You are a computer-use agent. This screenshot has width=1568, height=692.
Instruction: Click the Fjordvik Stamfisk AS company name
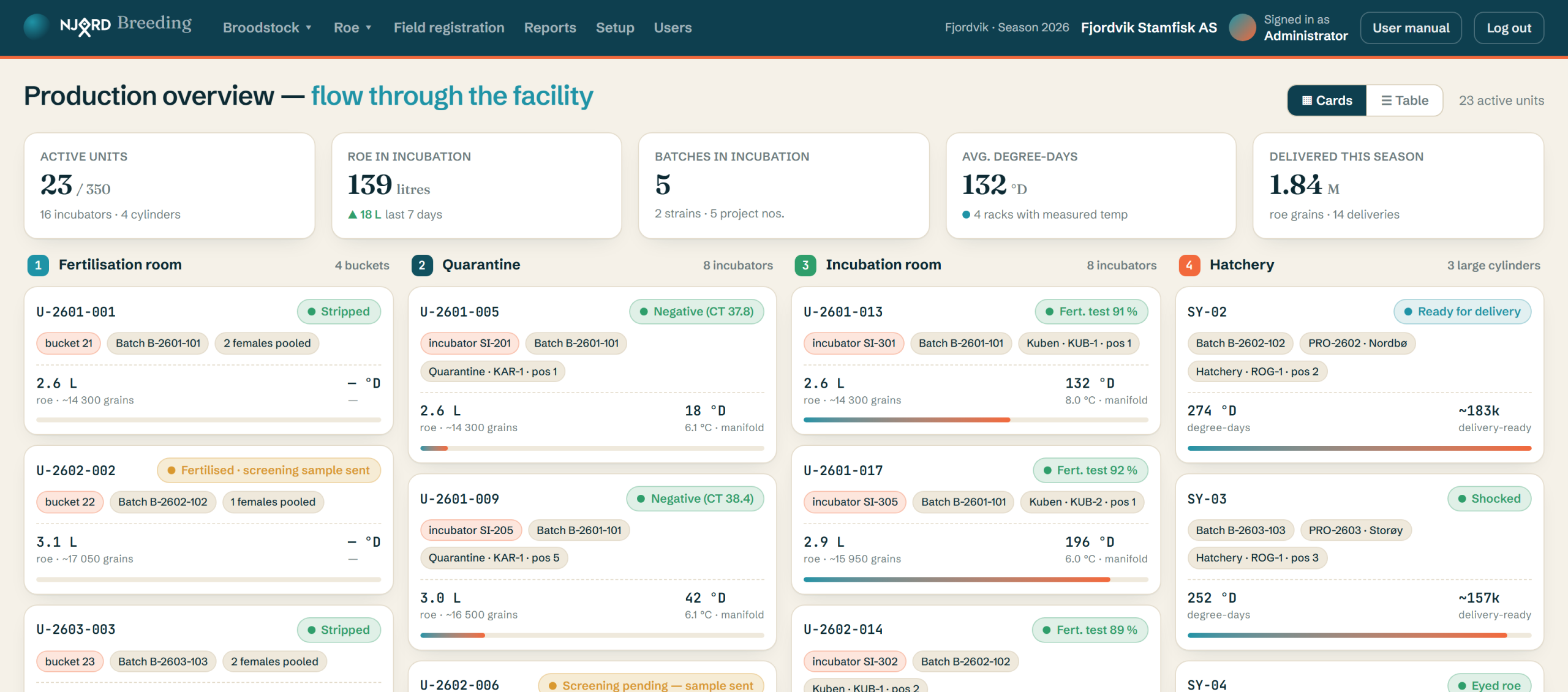[x=1149, y=28]
